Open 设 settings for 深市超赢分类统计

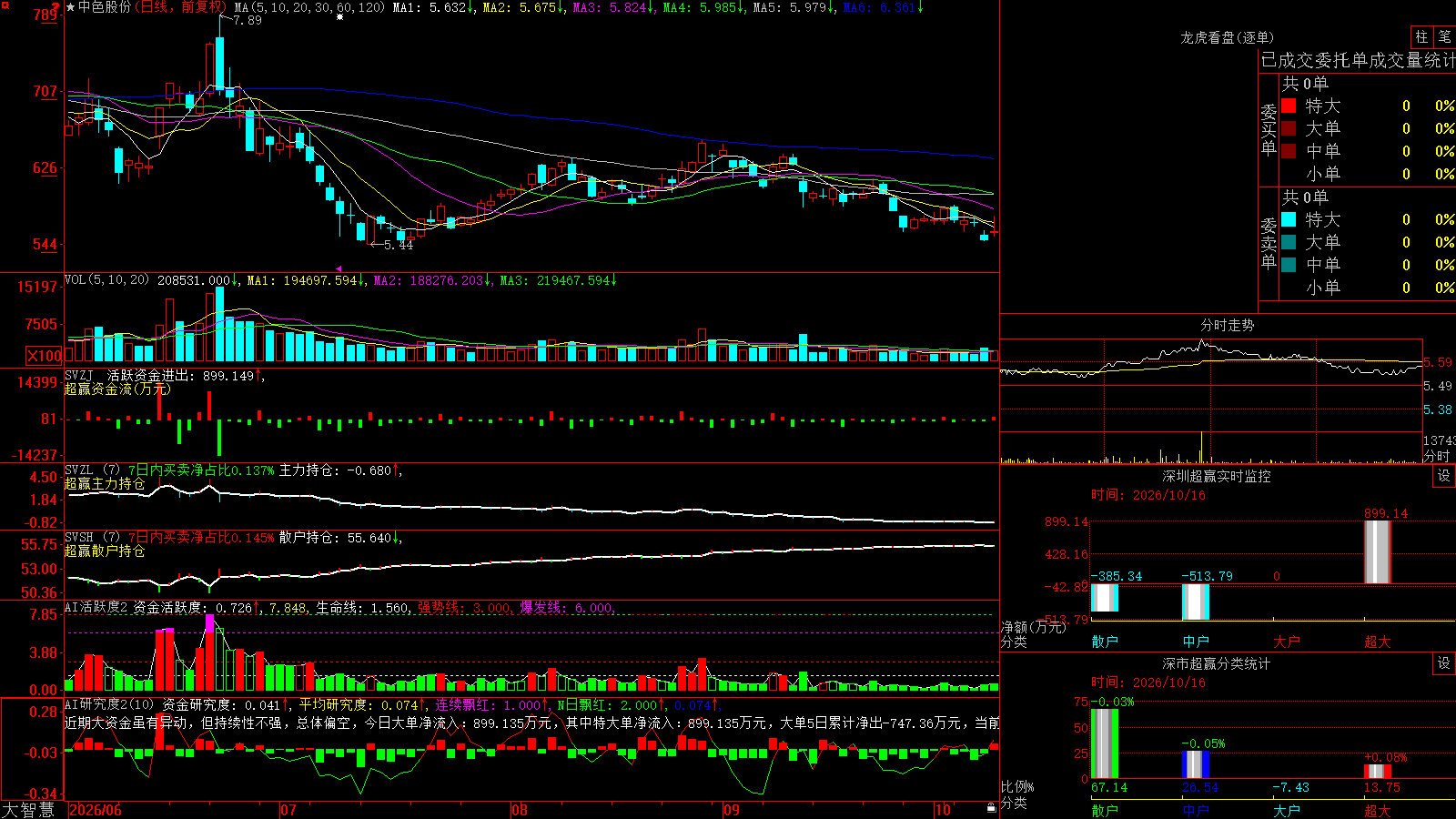pos(1444,663)
